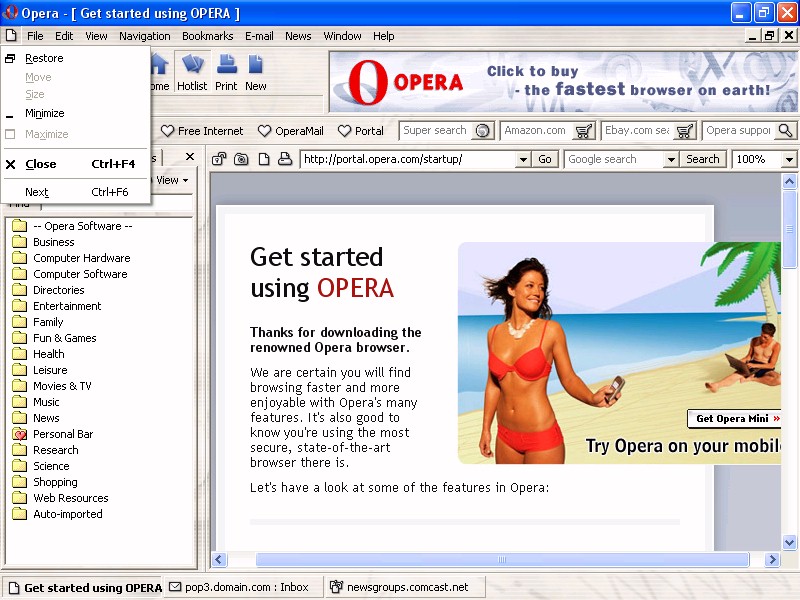Open the Help menu
Viewport: 800px width, 600px height.
384,36
